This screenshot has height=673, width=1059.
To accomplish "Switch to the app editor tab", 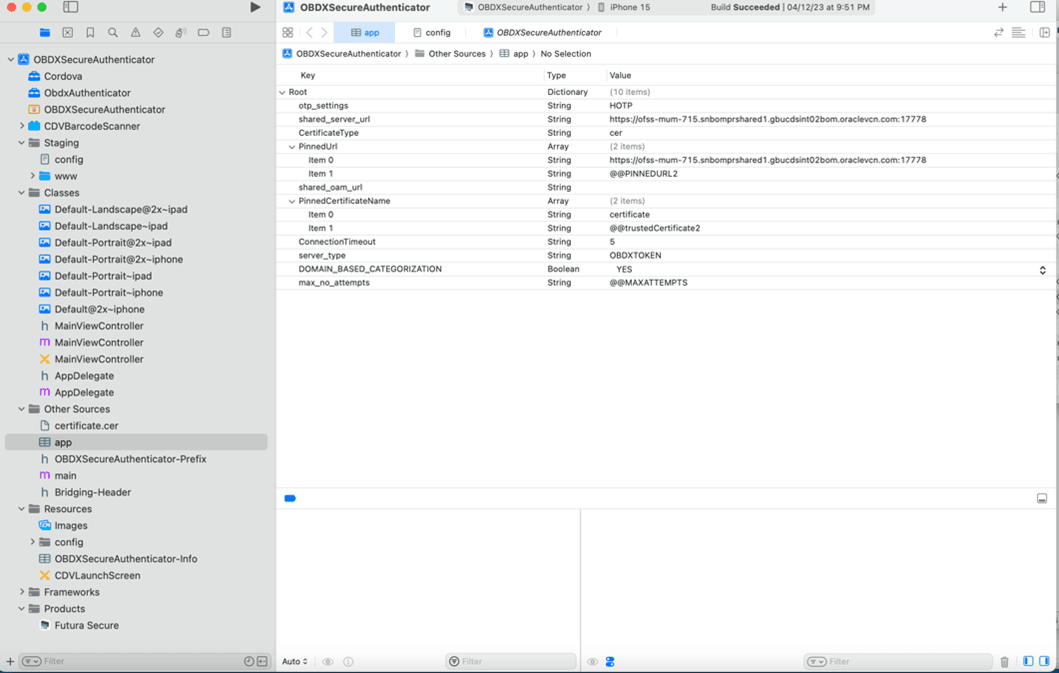I will point(365,32).
